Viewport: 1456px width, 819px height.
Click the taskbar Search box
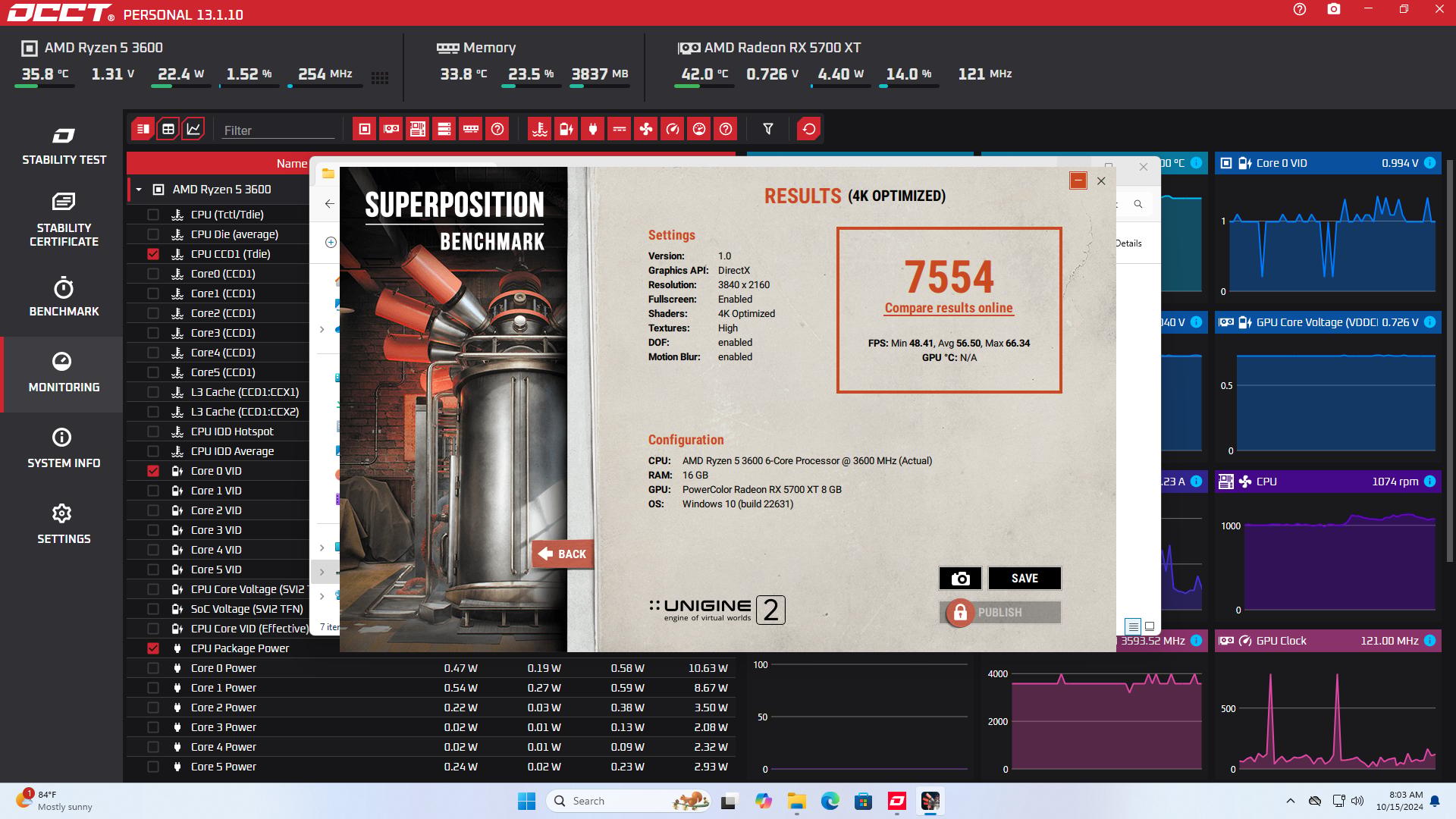pos(629,801)
